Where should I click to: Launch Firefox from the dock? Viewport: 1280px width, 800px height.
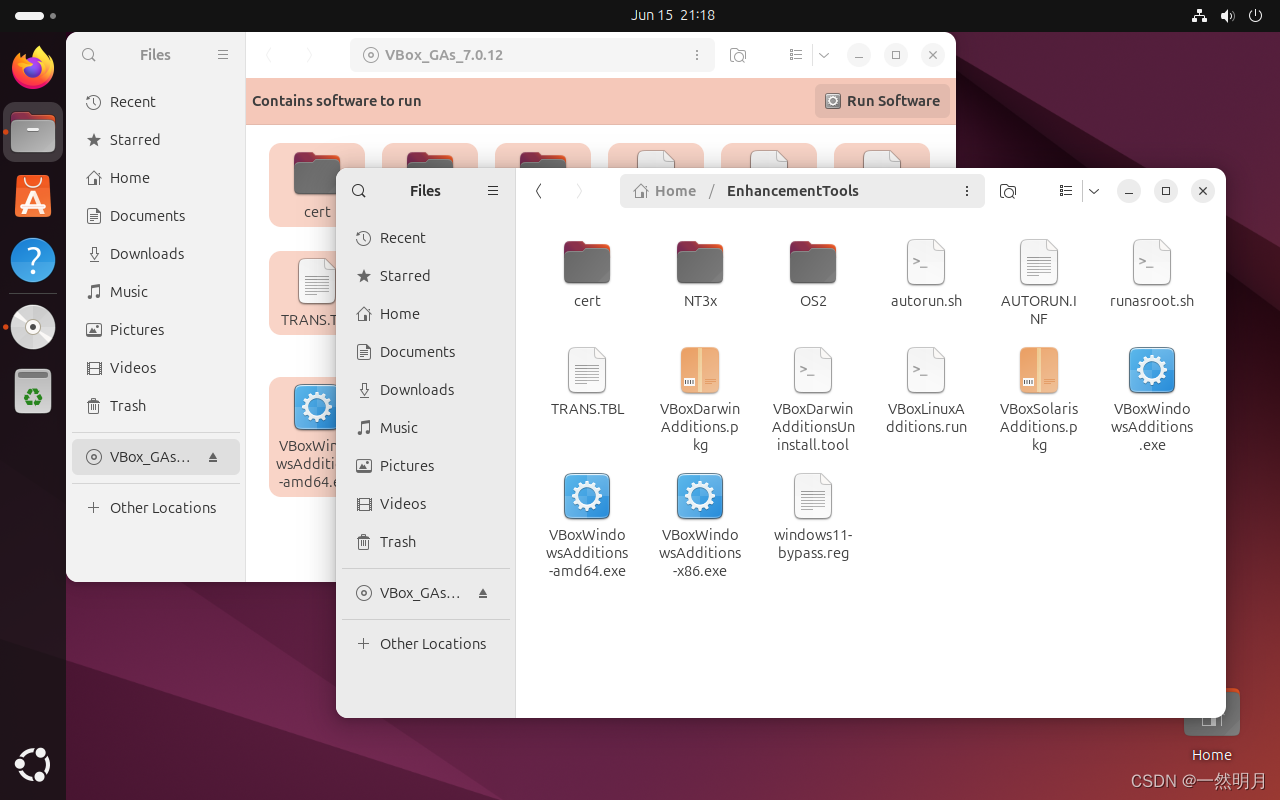pyautogui.click(x=33, y=68)
